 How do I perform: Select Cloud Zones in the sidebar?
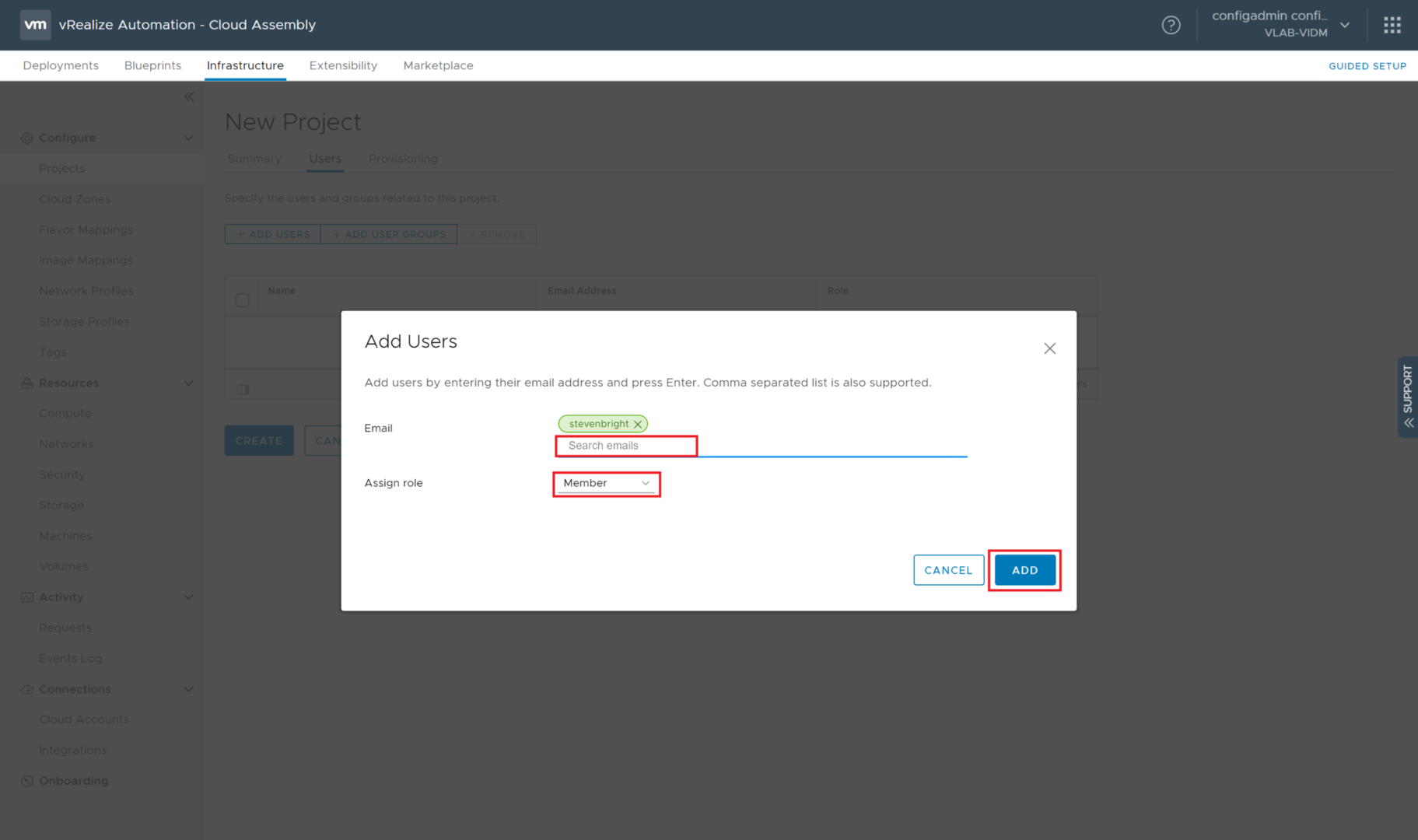[75, 199]
